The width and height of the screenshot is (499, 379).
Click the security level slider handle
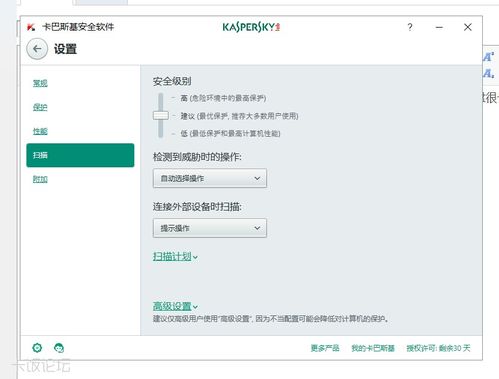161,115
